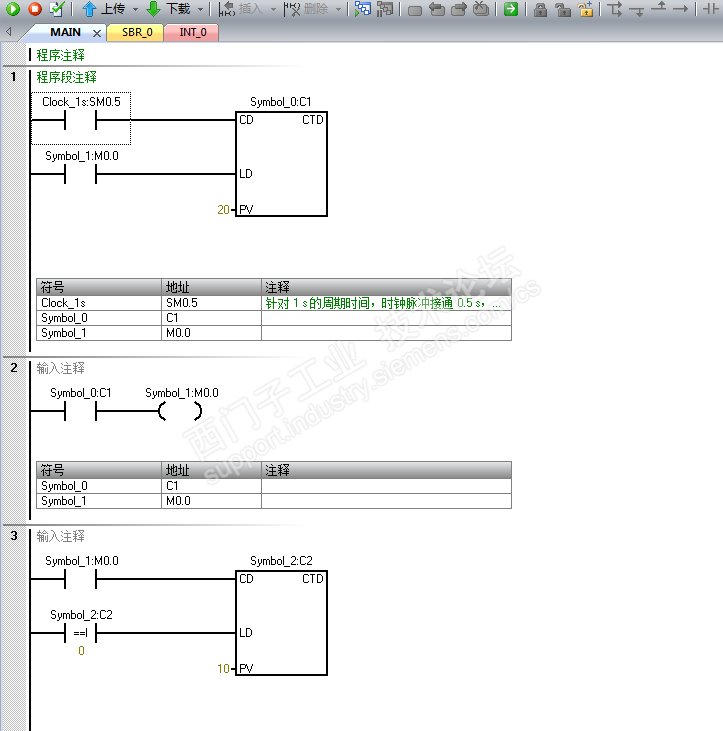The width and height of the screenshot is (723, 731).
Task: Click the 插入 insert button
Action: (241, 9)
